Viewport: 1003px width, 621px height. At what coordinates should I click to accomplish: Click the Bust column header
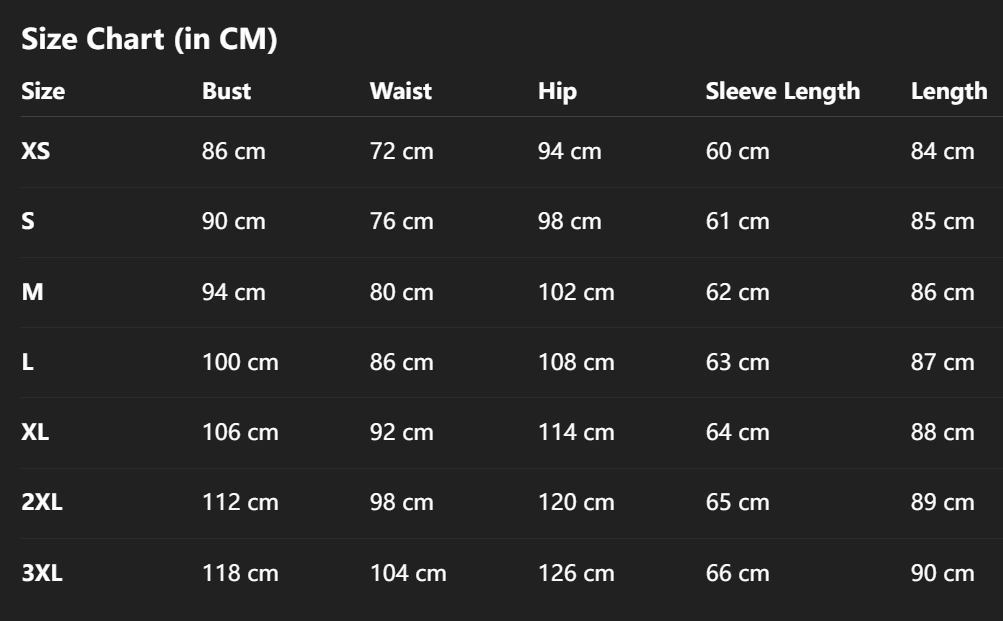[226, 91]
